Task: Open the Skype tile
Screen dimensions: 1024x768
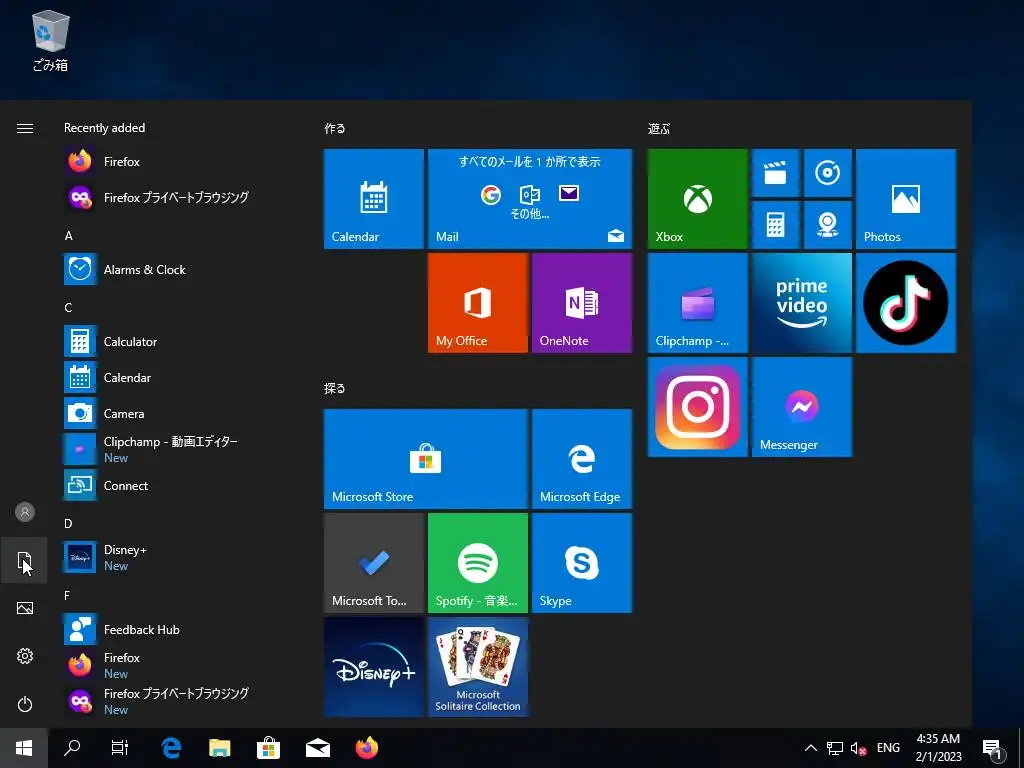Action: [582, 563]
